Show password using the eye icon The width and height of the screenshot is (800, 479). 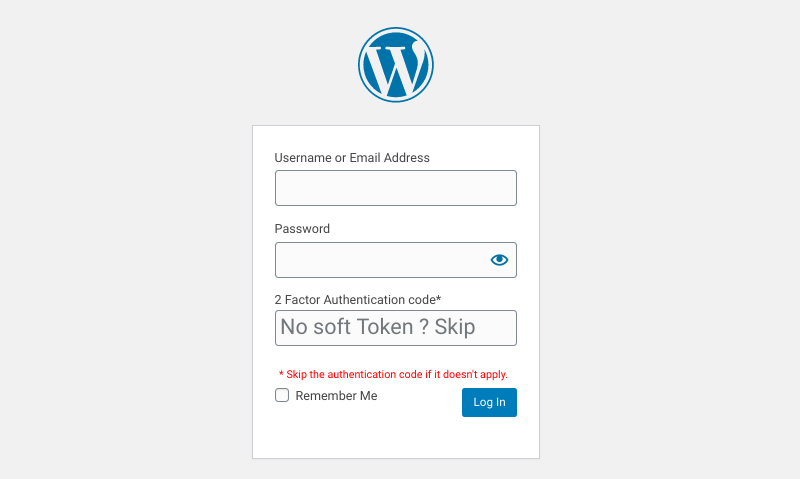499,260
